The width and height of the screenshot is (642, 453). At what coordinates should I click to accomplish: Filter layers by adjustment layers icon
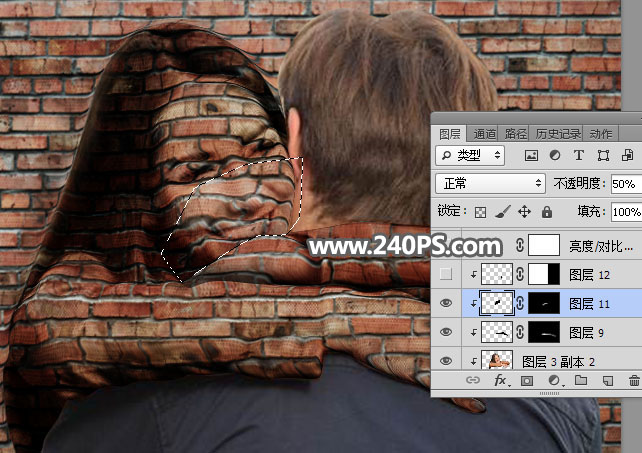(x=555, y=155)
